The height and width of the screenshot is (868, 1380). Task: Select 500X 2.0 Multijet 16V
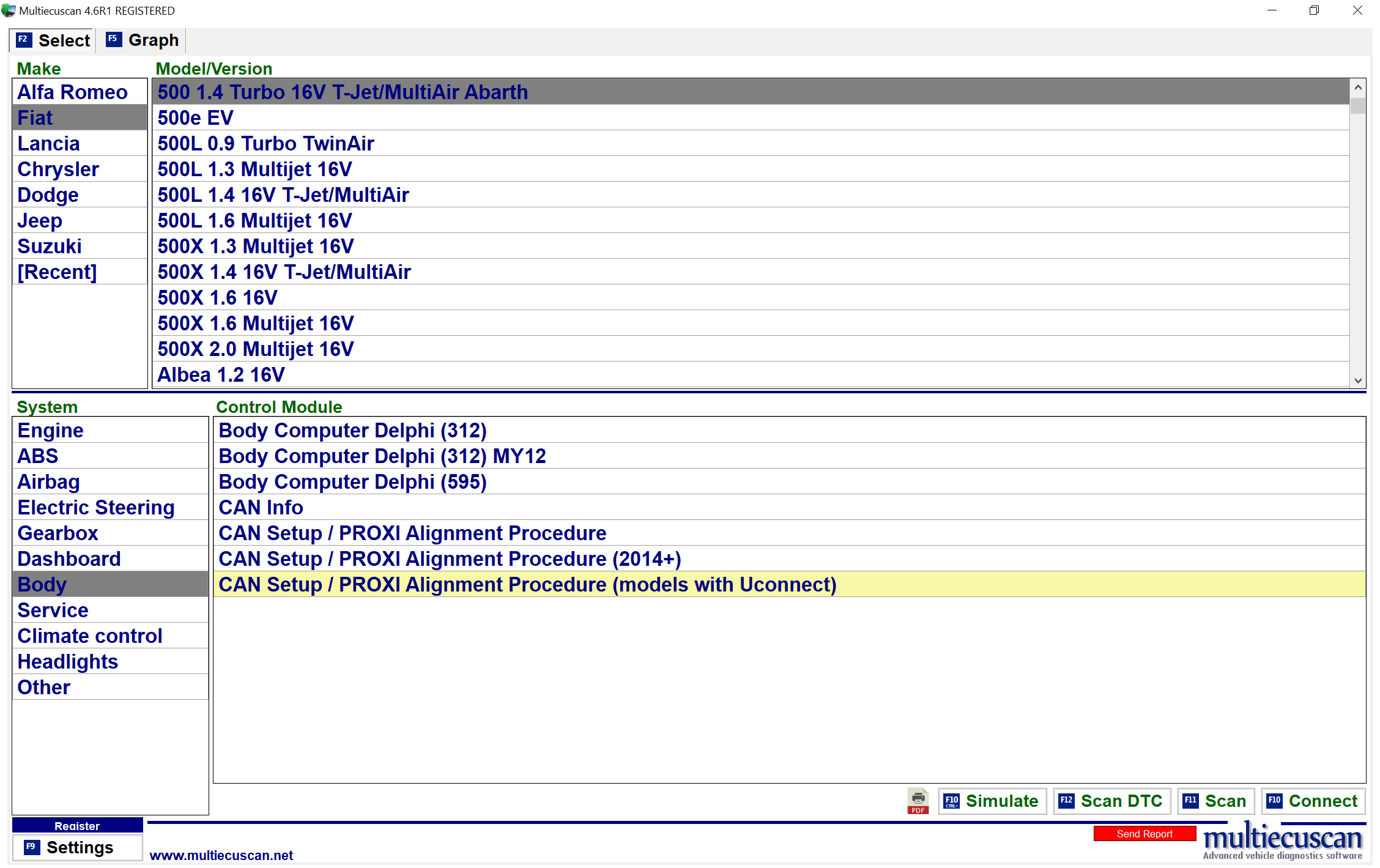click(x=751, y=349)
